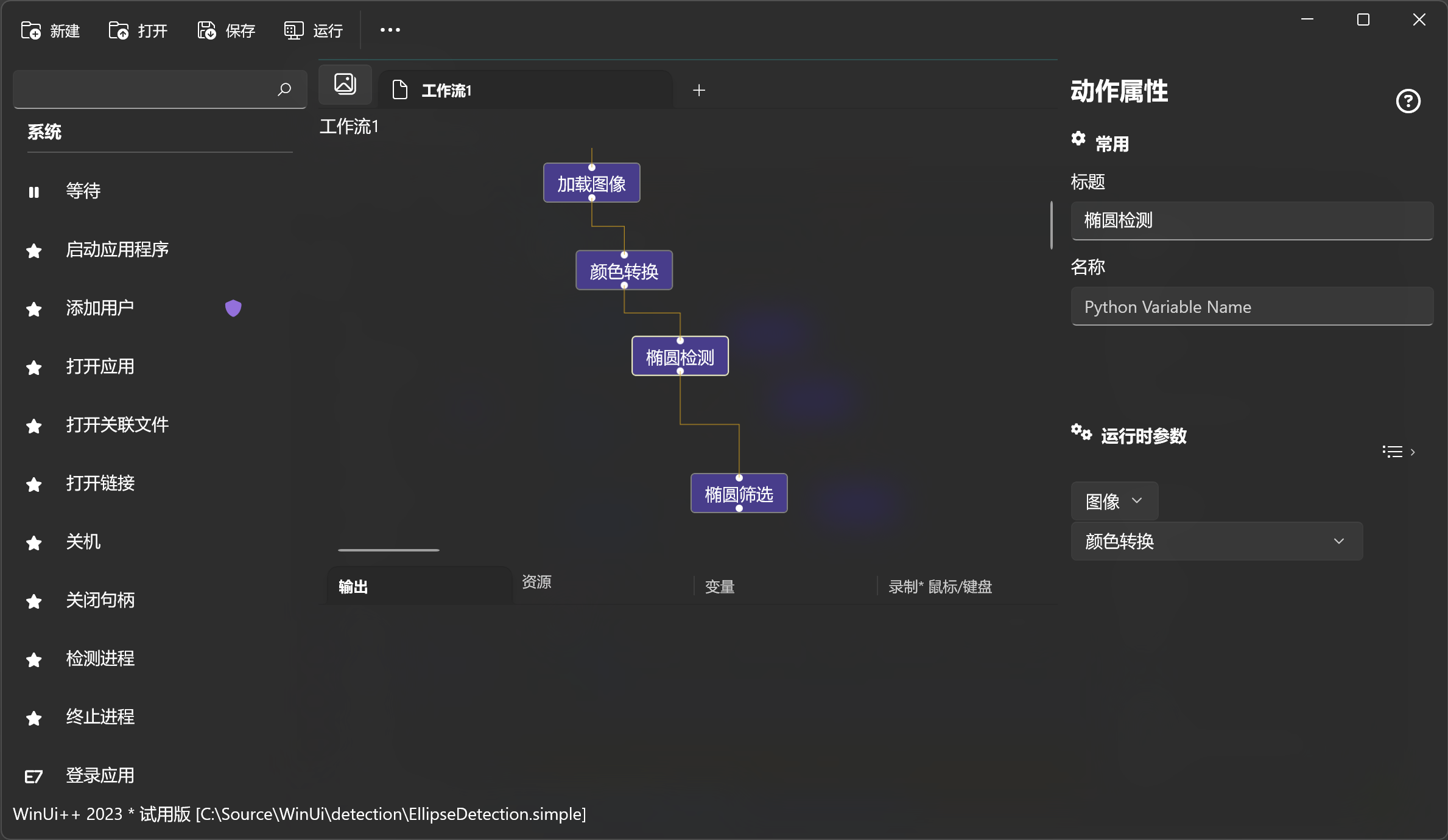This screenshot has width=1448, height=840.
Task: Switch to the 变量 tab
Action: click(719, 586)
